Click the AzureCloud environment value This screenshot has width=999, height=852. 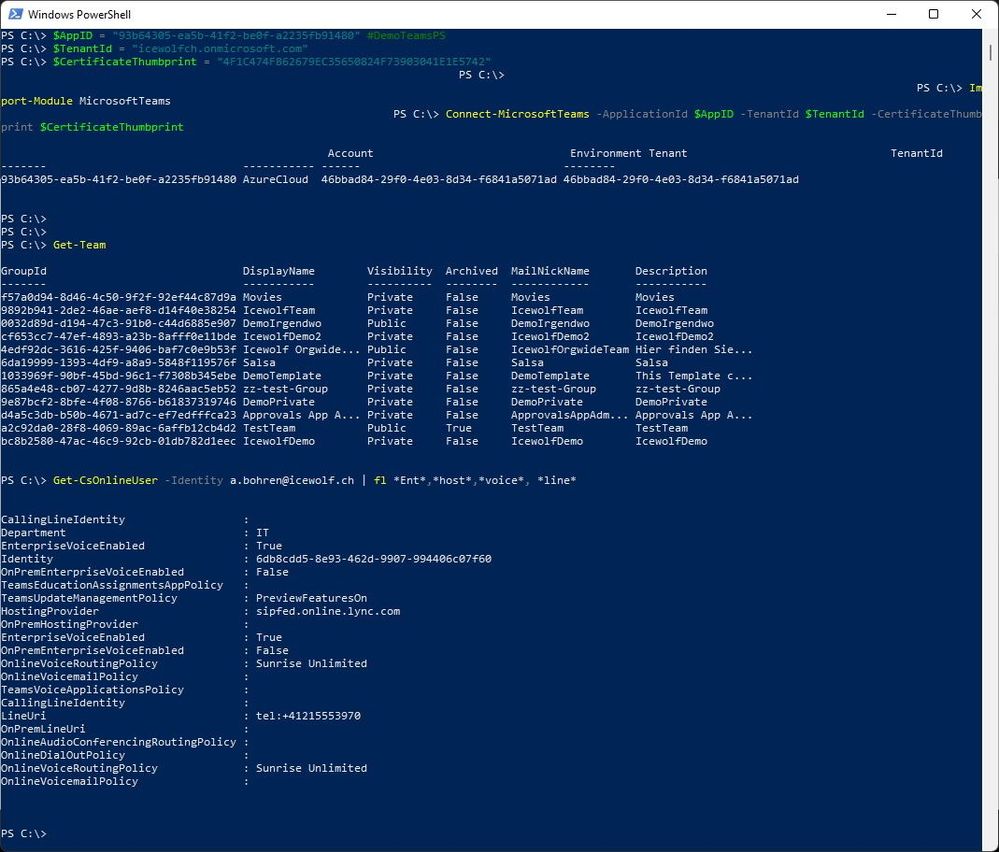(275, 180)
